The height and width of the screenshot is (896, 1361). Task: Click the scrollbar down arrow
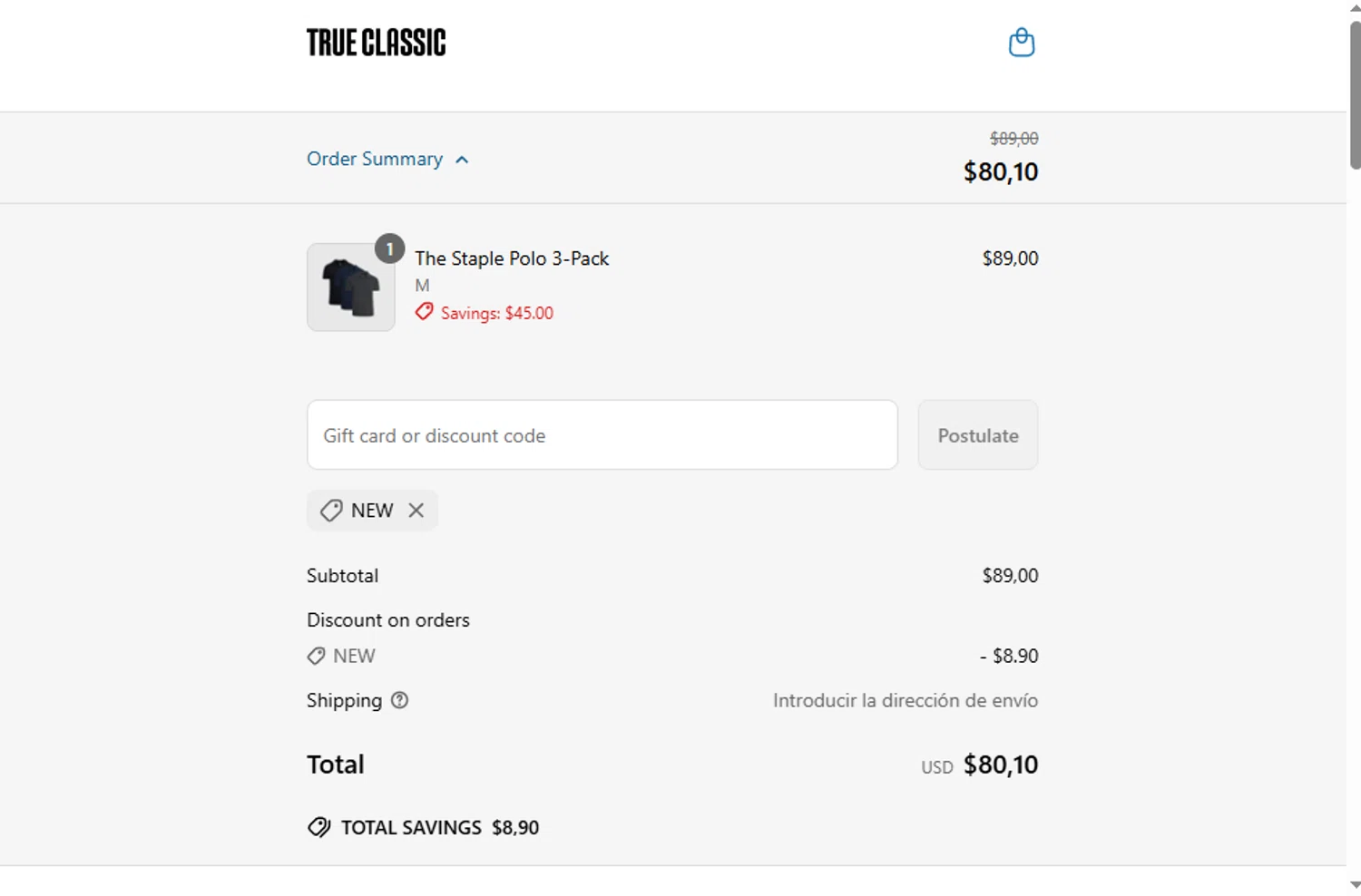click(x=1355, y=885)
